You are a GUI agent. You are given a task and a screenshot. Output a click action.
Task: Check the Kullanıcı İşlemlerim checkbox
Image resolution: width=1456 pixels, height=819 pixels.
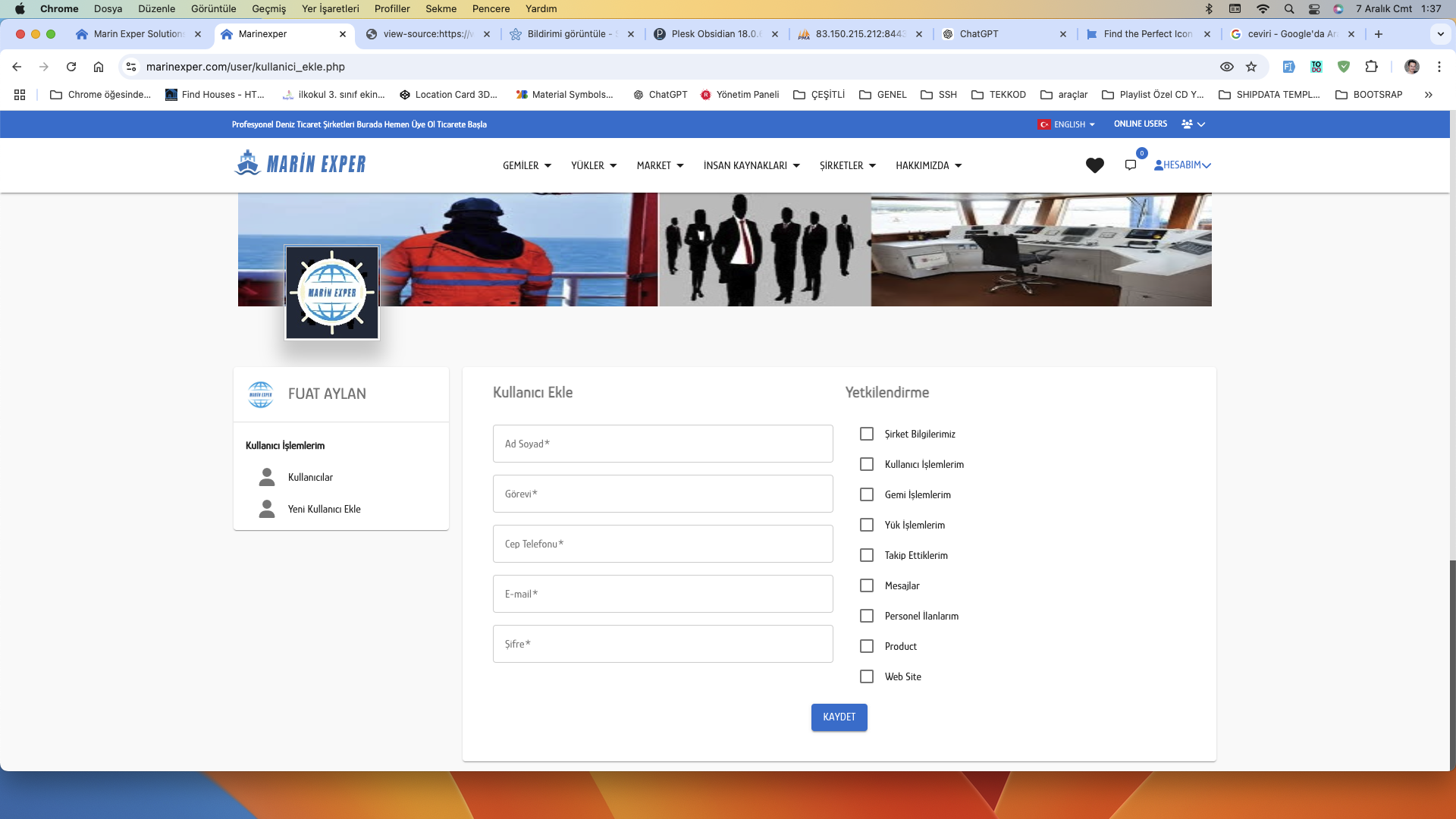(x=867, y=464)
